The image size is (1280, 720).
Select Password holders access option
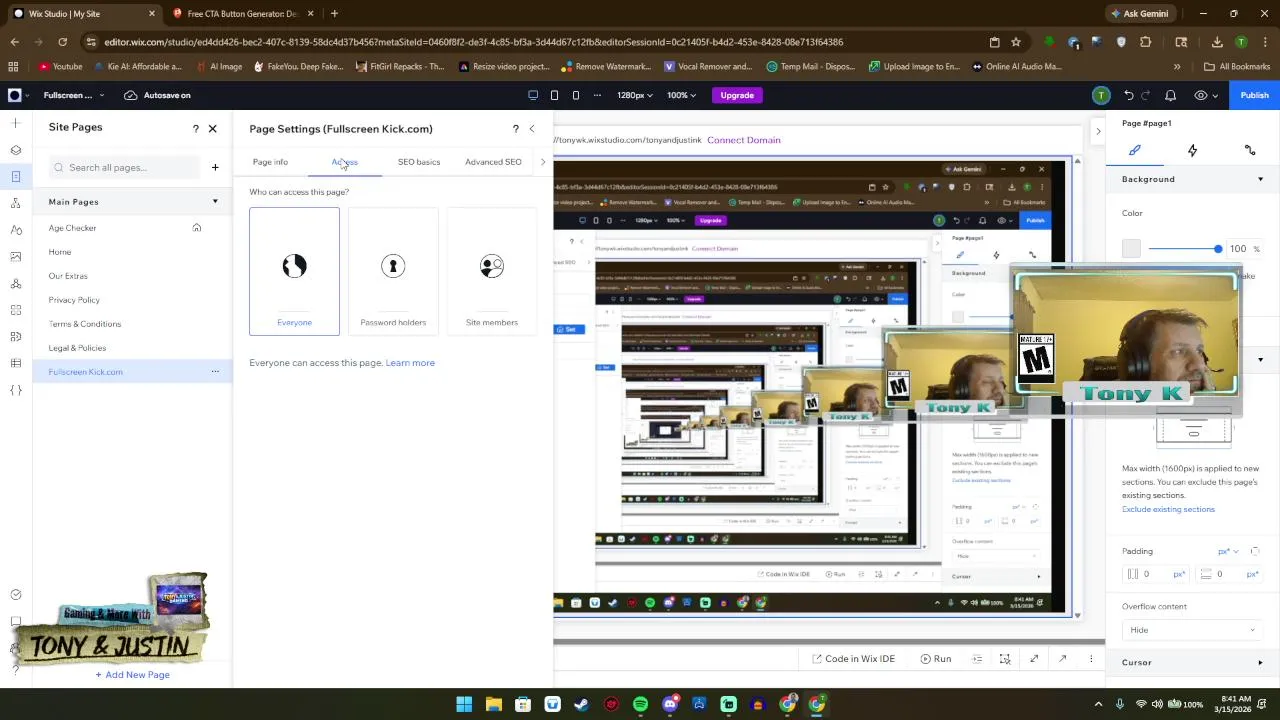pos(393,271)
